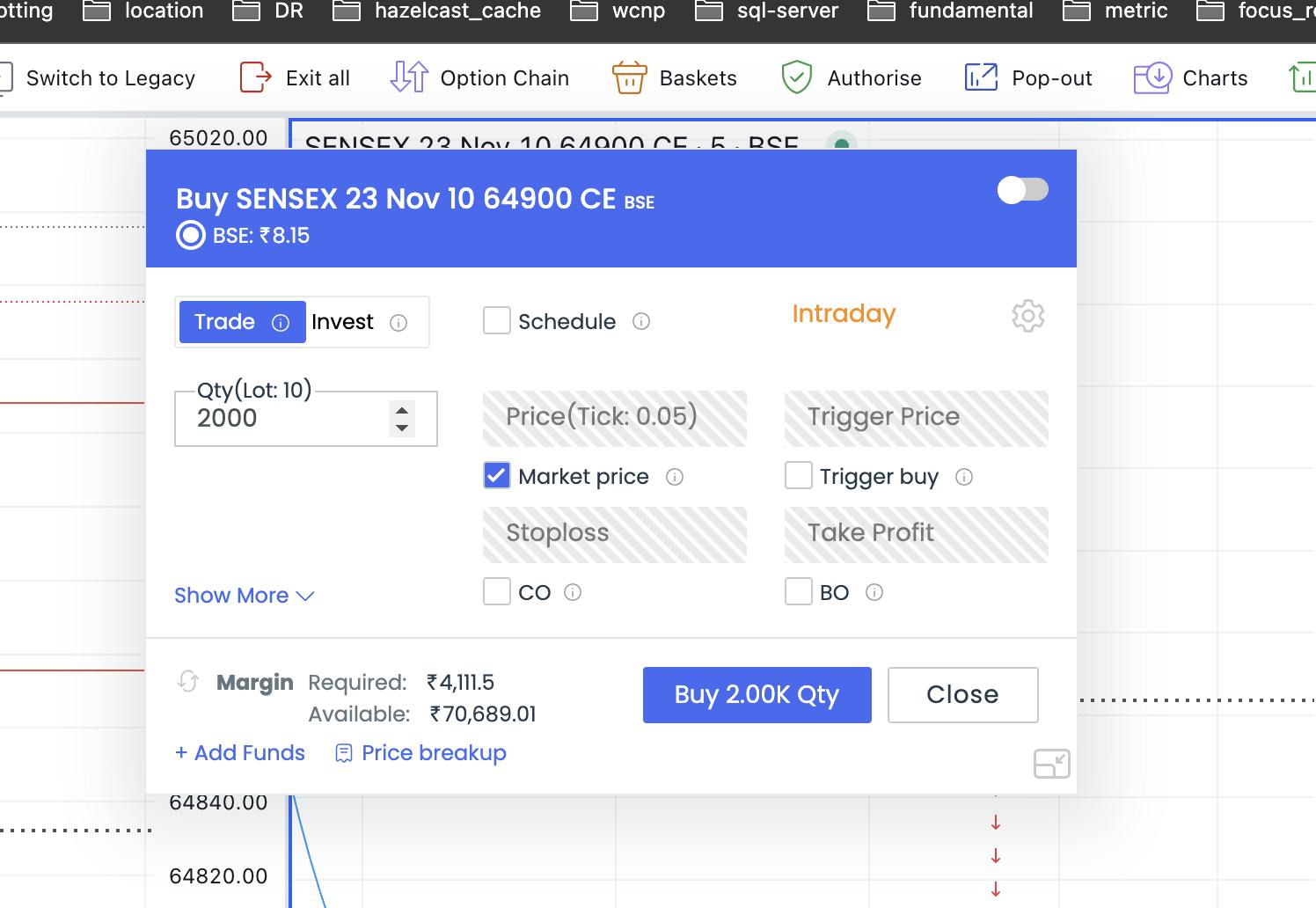
Task: Toggle the Buy/Sell switch in header
Action: pyautogui.click(x=1022, y=189)
